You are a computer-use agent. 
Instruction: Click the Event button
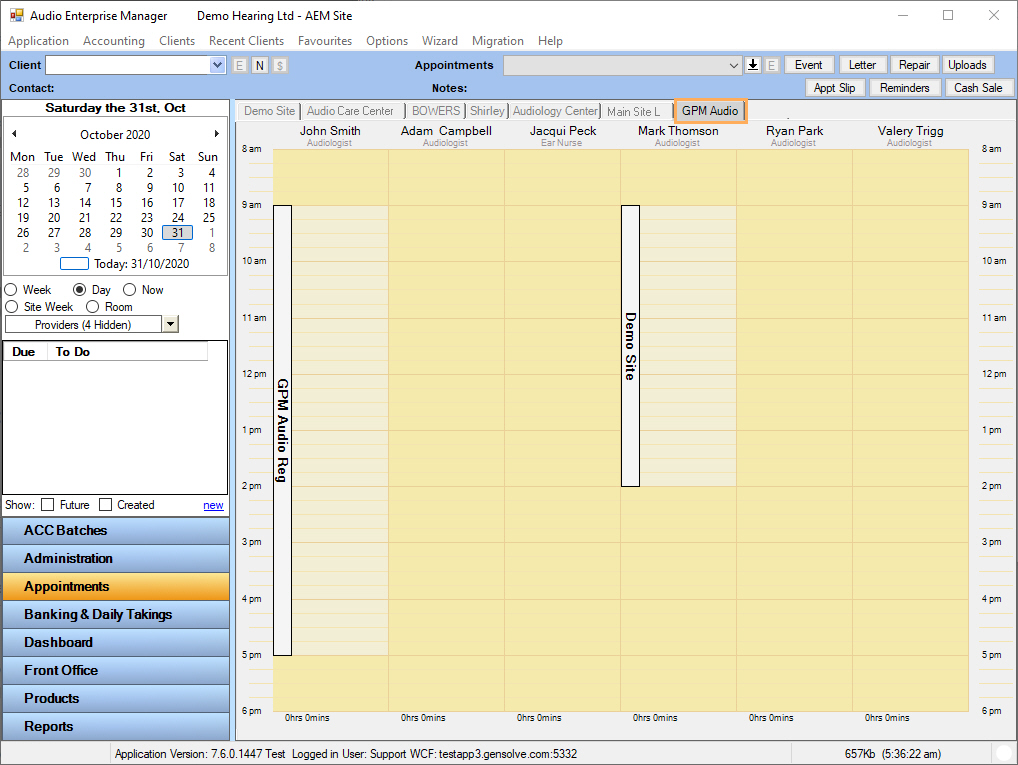pos(808,65)
